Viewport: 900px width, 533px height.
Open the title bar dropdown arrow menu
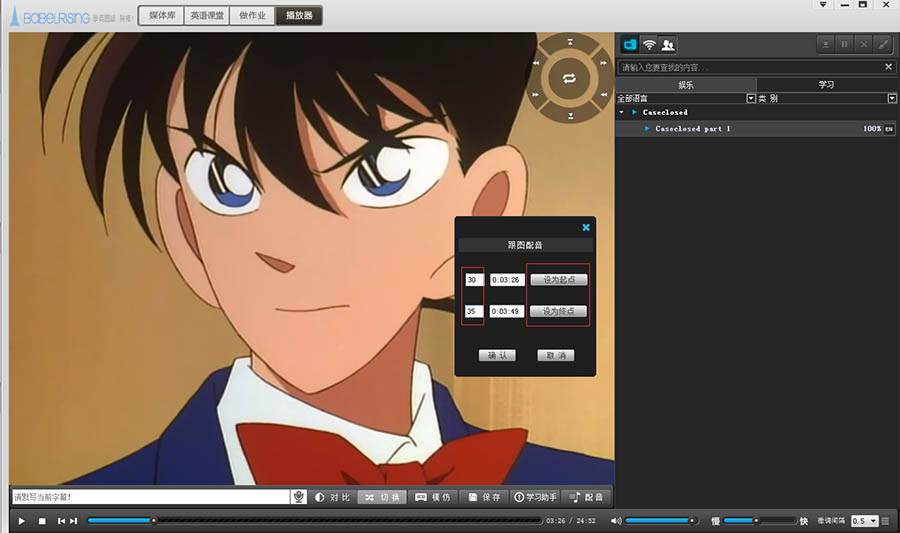point(823,5)
